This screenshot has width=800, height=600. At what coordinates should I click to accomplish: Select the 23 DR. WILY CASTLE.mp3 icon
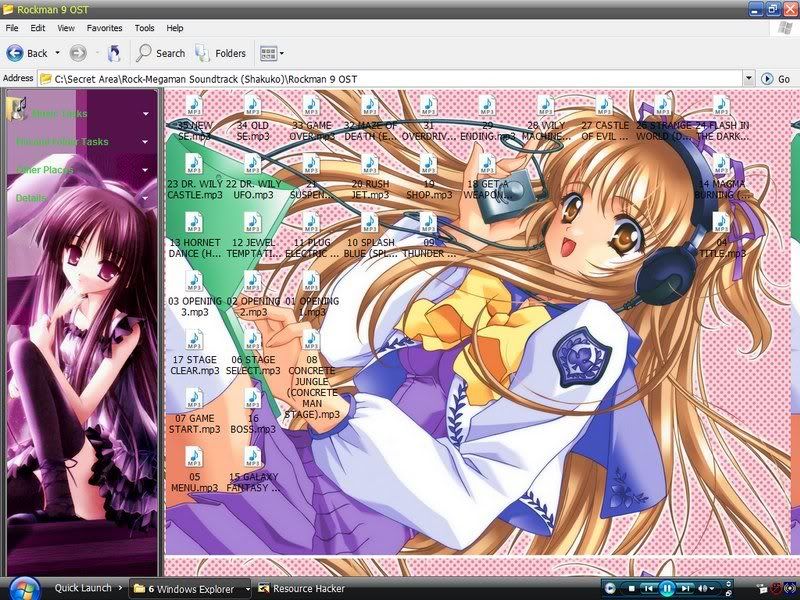pos(194,164)
